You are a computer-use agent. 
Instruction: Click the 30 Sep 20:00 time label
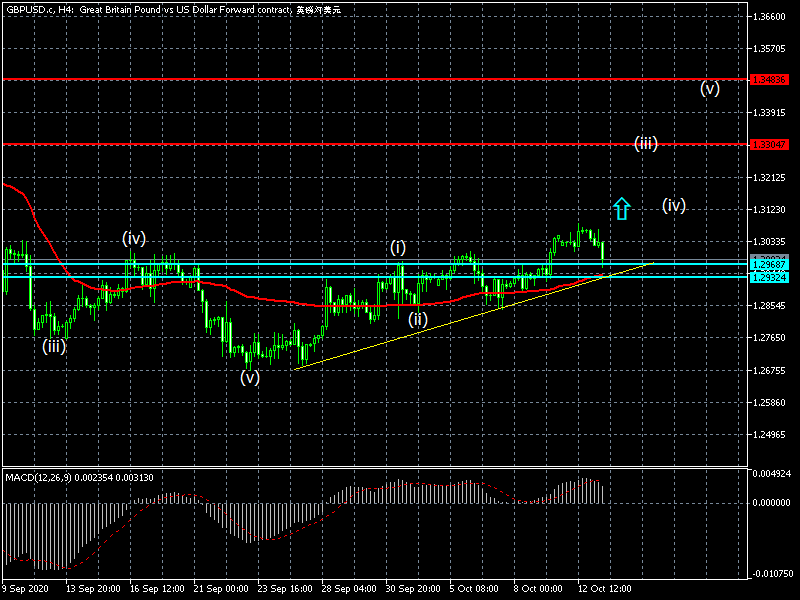click(x=413, y=589)
